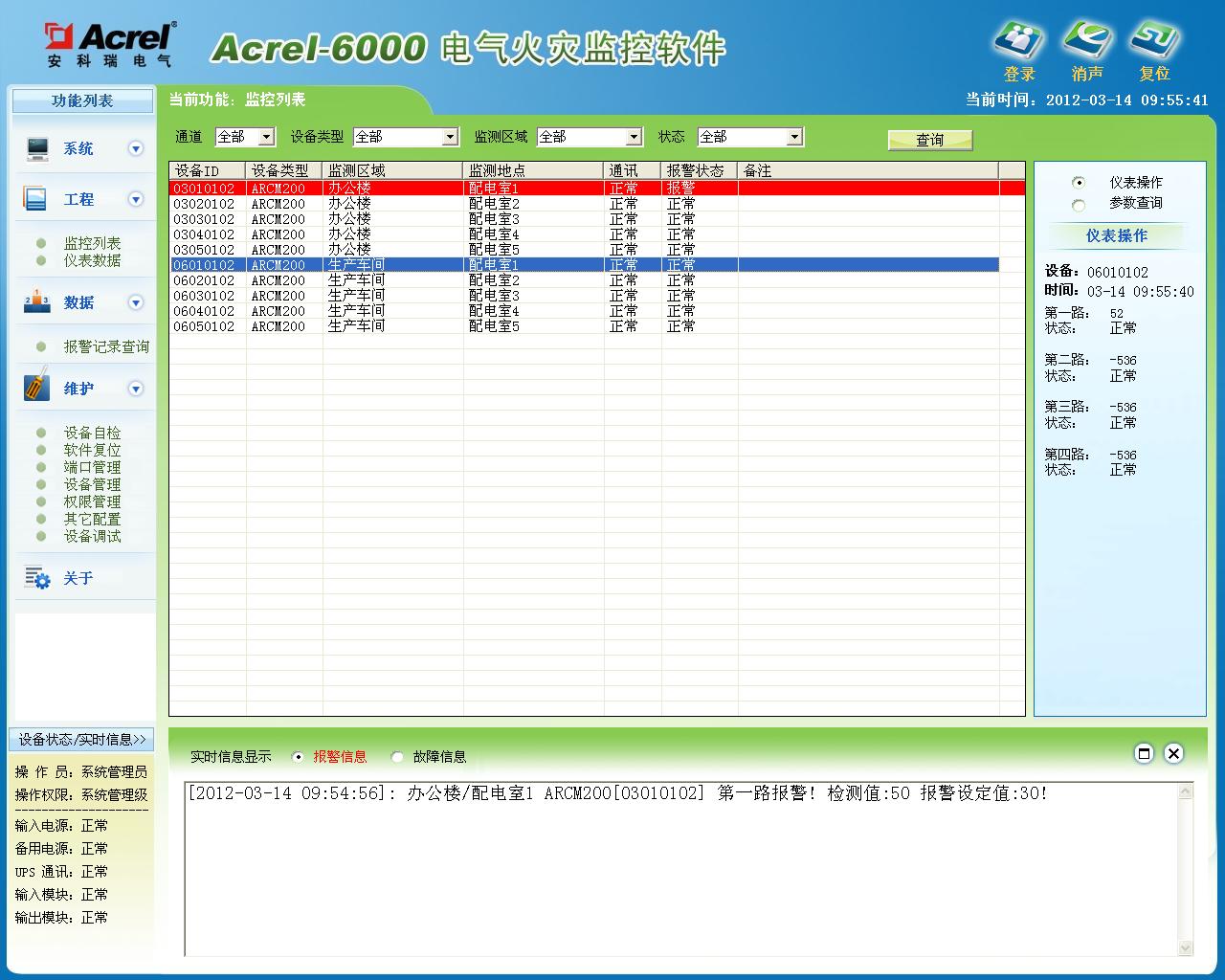
Task: Open the 通道 channel dropdown
Action: [x=266, y=138]
